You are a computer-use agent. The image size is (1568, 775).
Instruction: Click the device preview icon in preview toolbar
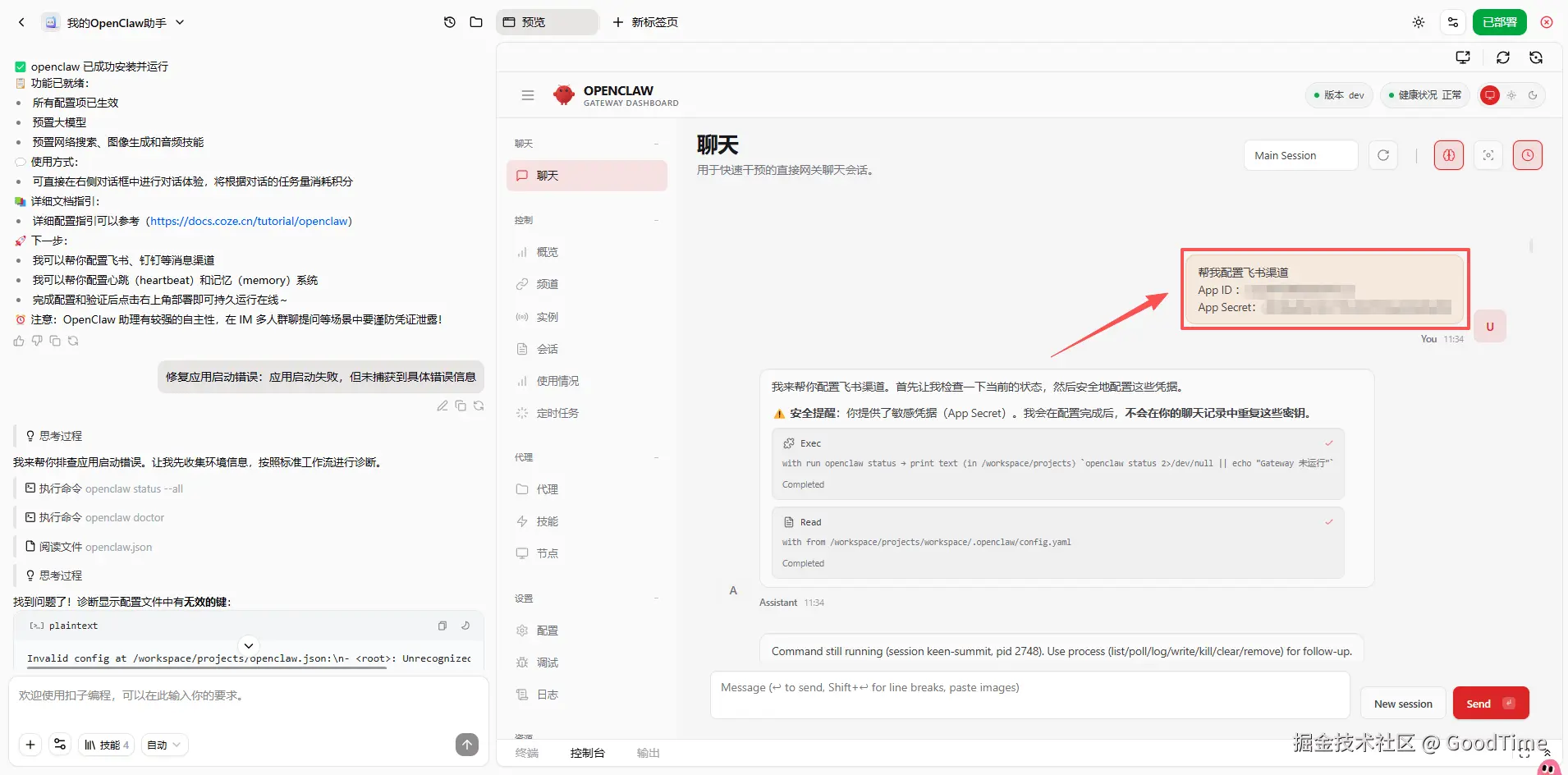(x=1463, y=57)
